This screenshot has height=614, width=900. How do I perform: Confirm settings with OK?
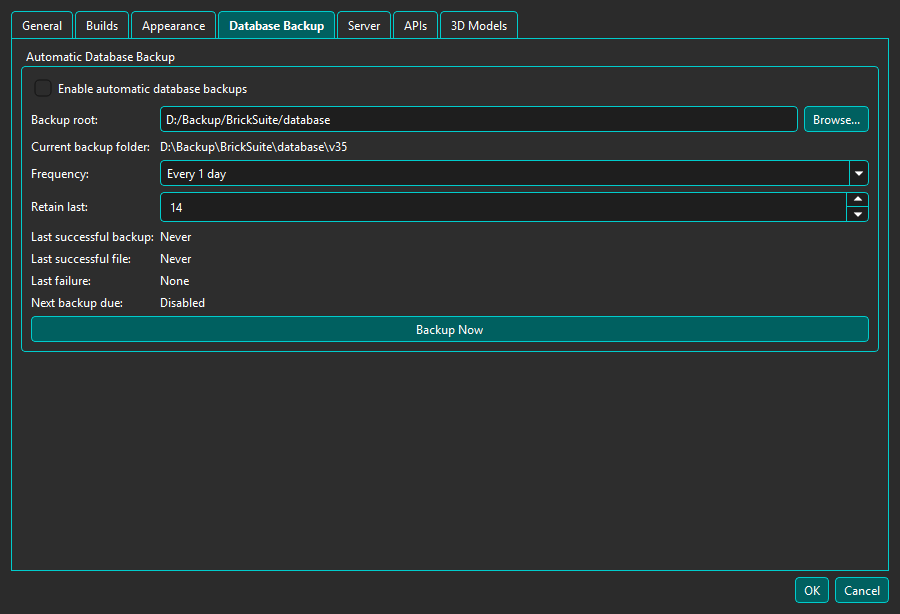pos(812,590)
